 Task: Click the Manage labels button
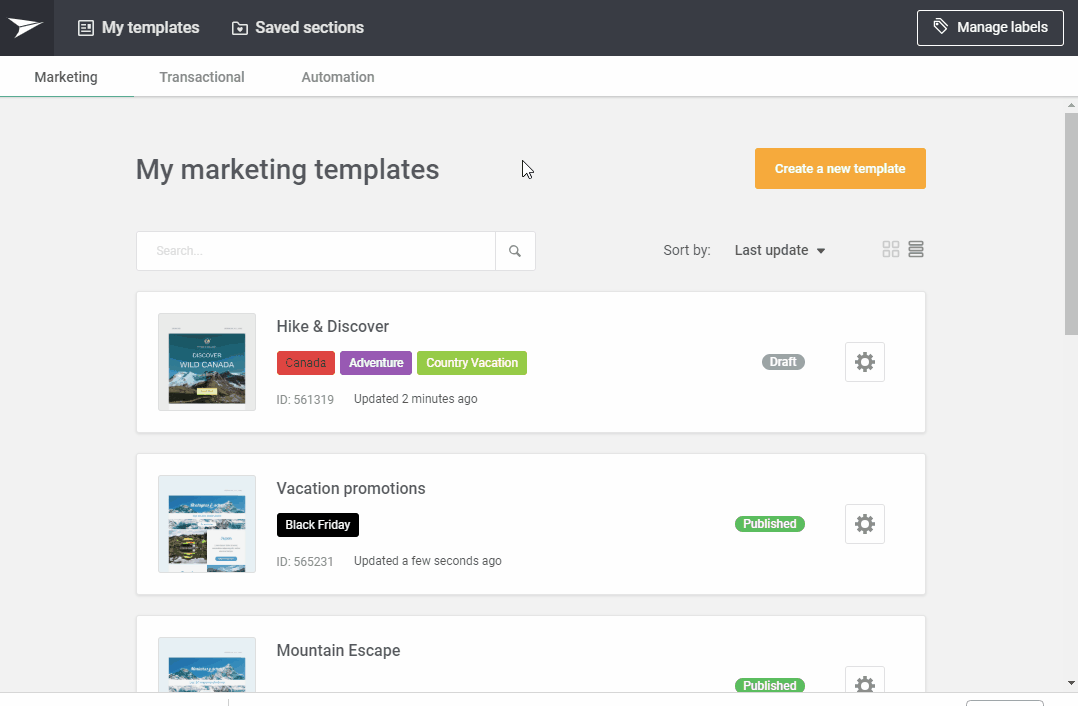(x=990, y=27)
